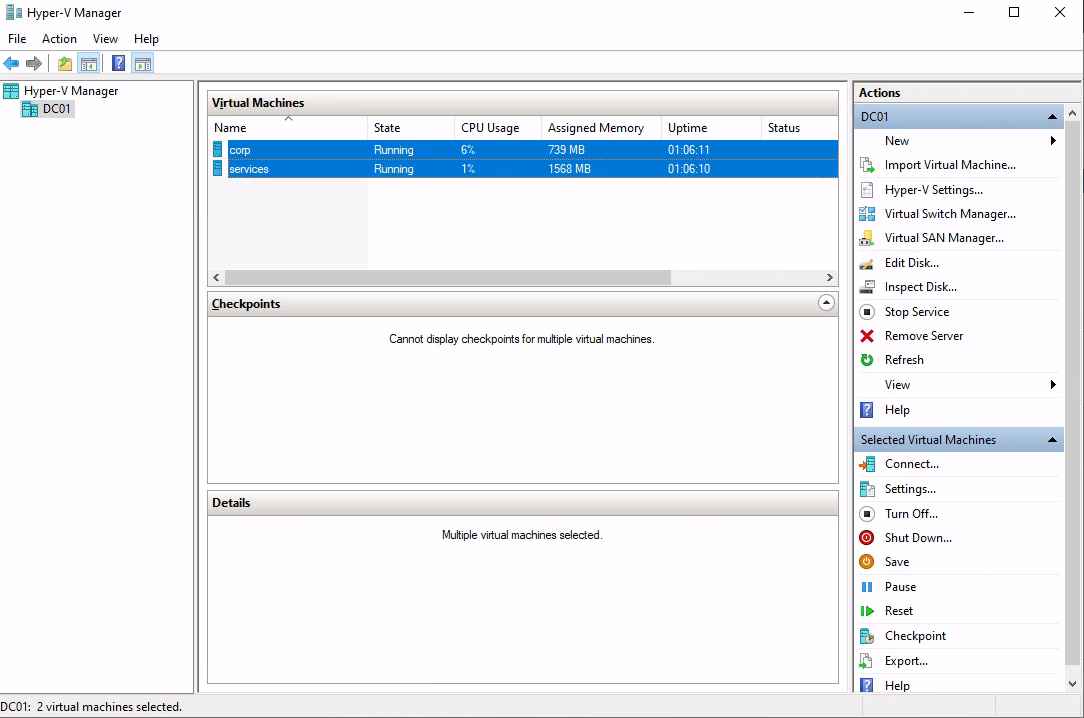Click the green Reset icon
1084x718 pixels.
click(x=867, y=611)
